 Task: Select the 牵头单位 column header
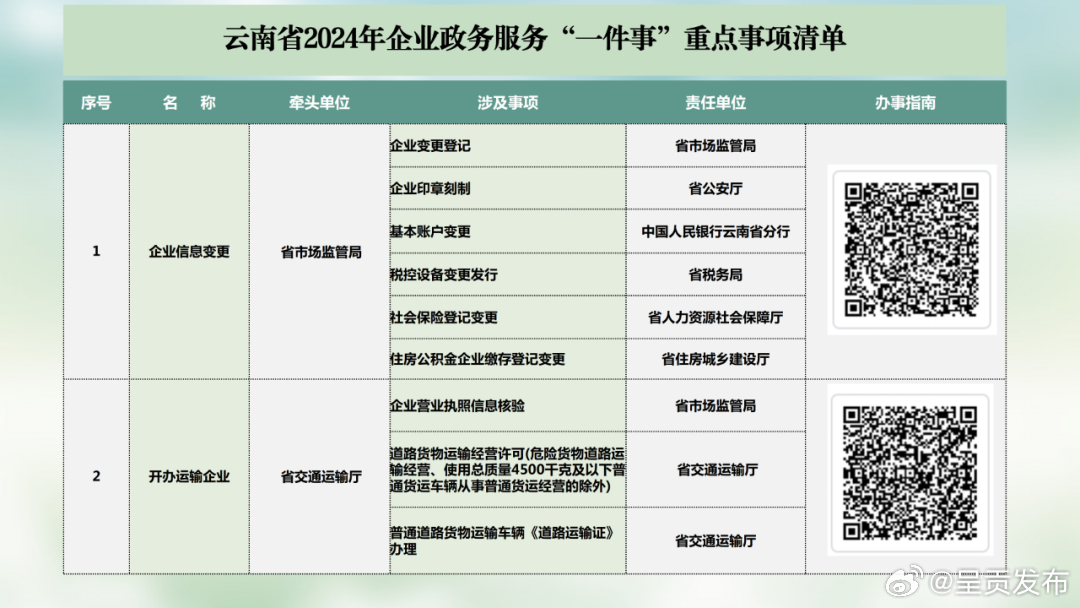point(318,101)
